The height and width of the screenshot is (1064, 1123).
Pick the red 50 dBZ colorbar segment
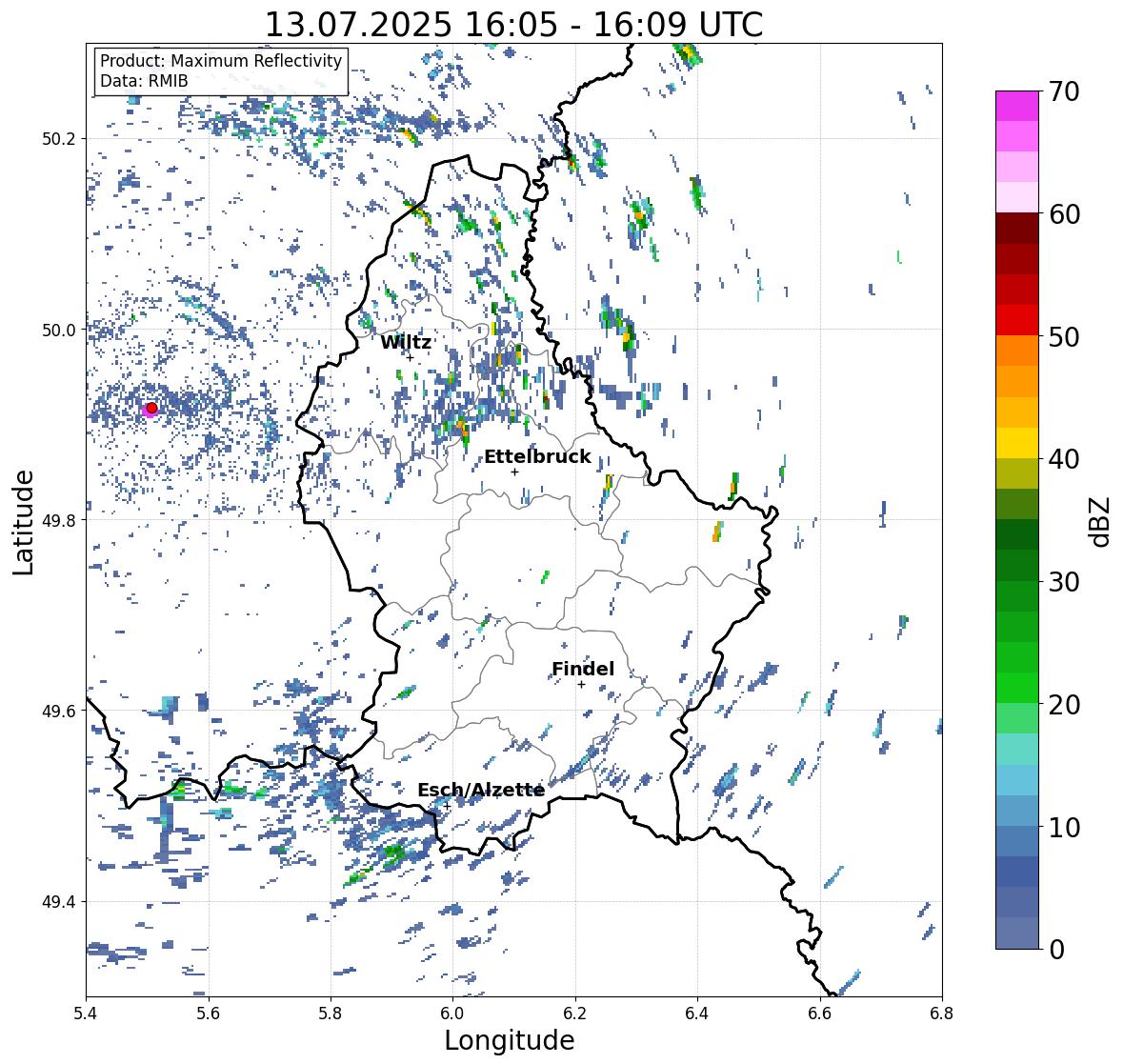tap(1017, 320)
